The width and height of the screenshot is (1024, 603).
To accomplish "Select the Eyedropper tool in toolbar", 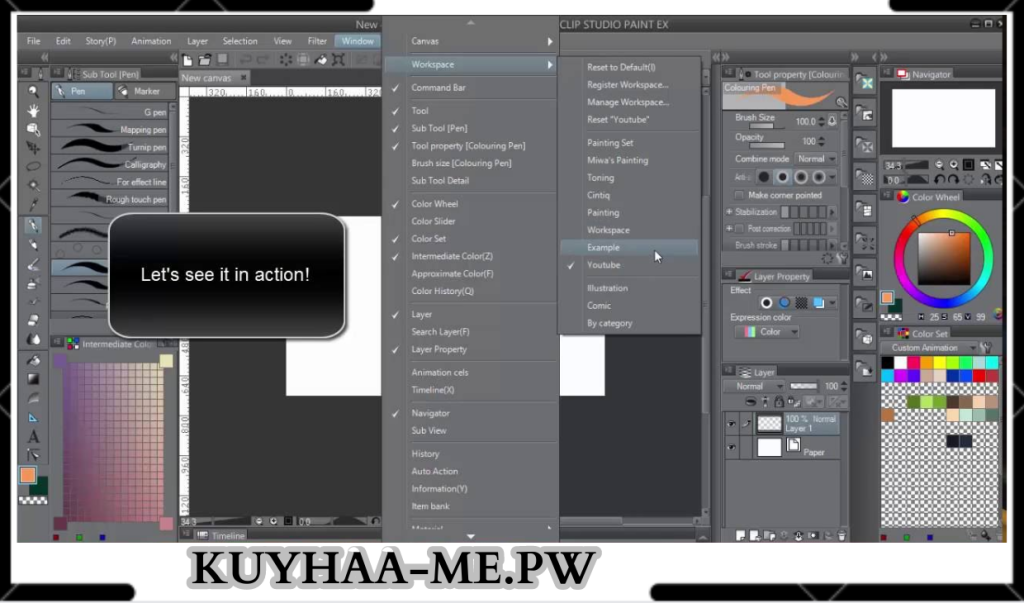I will coord(33,204).
